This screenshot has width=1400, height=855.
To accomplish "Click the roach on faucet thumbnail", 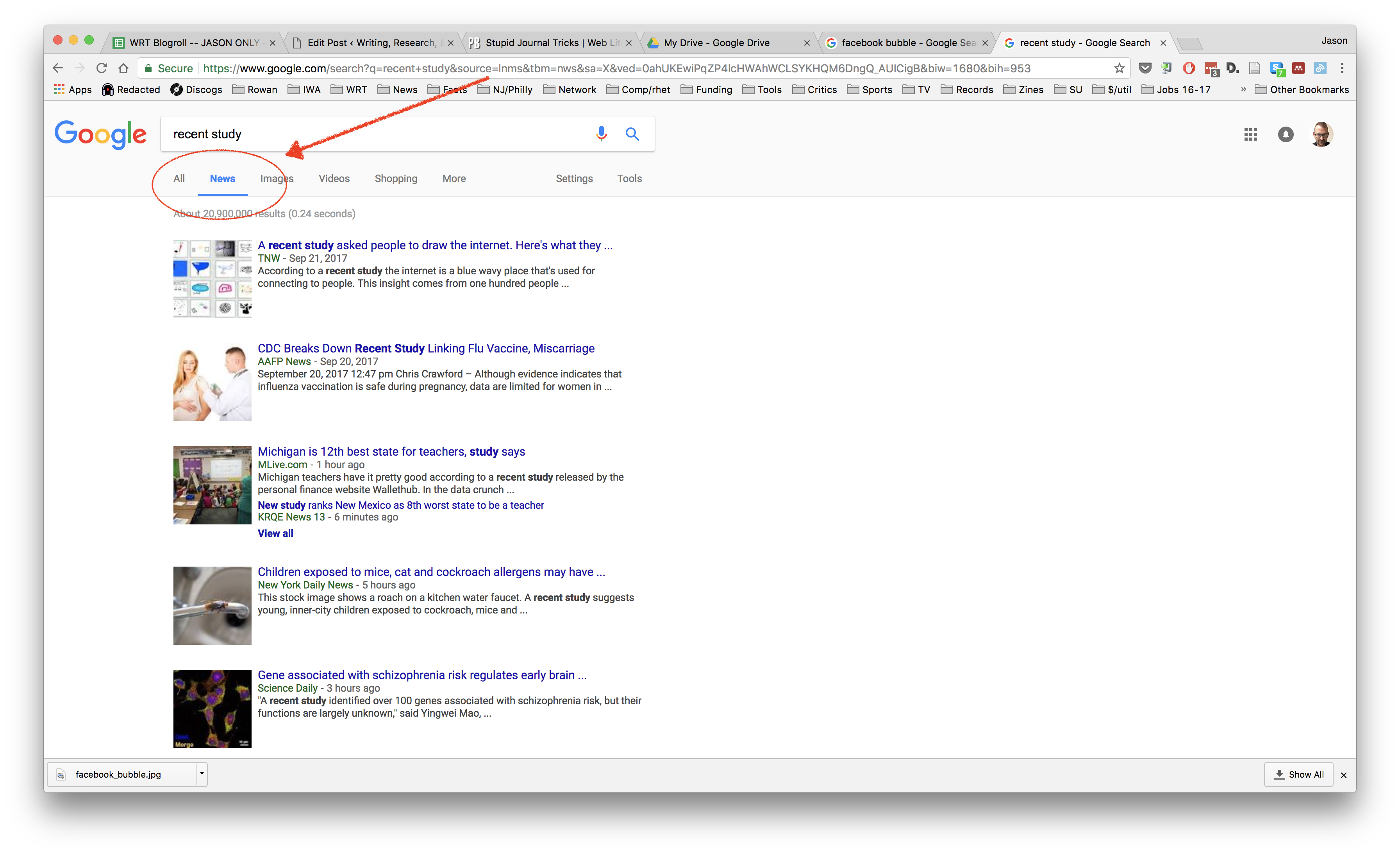I will [x=212, y=605].
